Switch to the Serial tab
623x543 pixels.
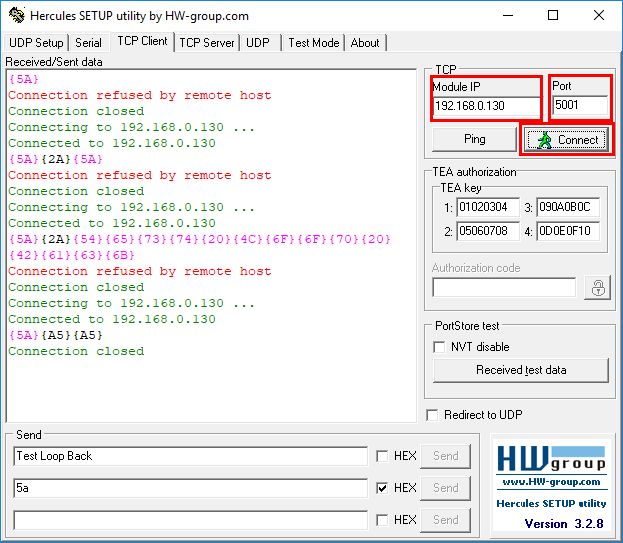coord(88,43)
